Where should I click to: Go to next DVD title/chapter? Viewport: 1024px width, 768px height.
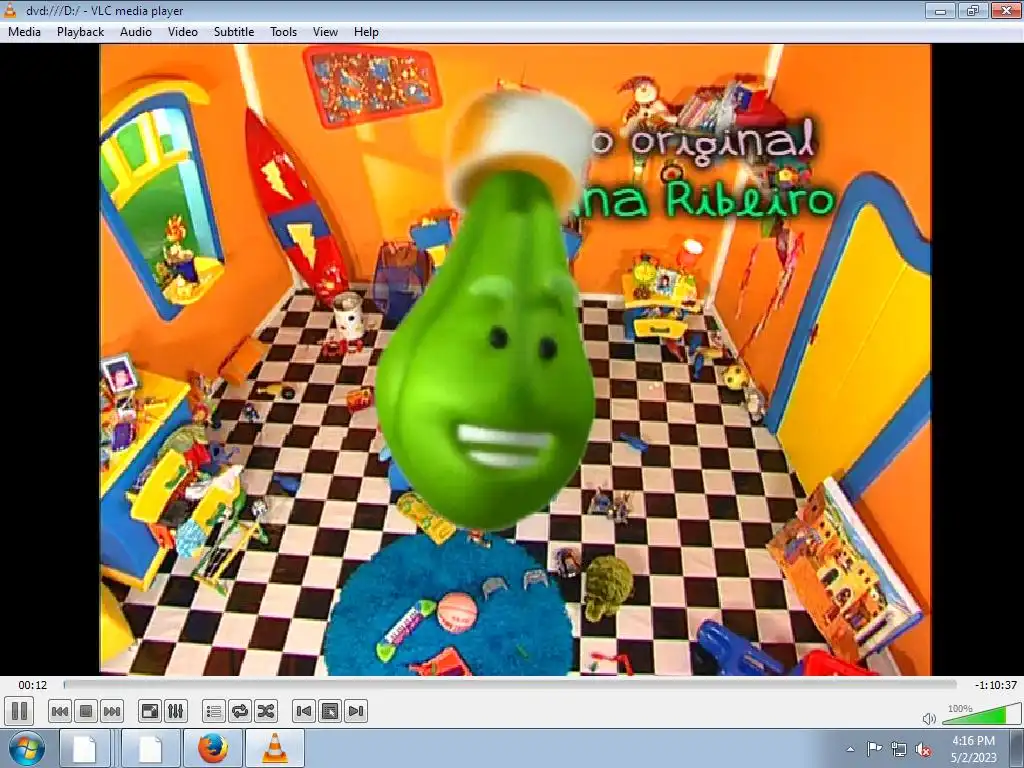point(356,711)
